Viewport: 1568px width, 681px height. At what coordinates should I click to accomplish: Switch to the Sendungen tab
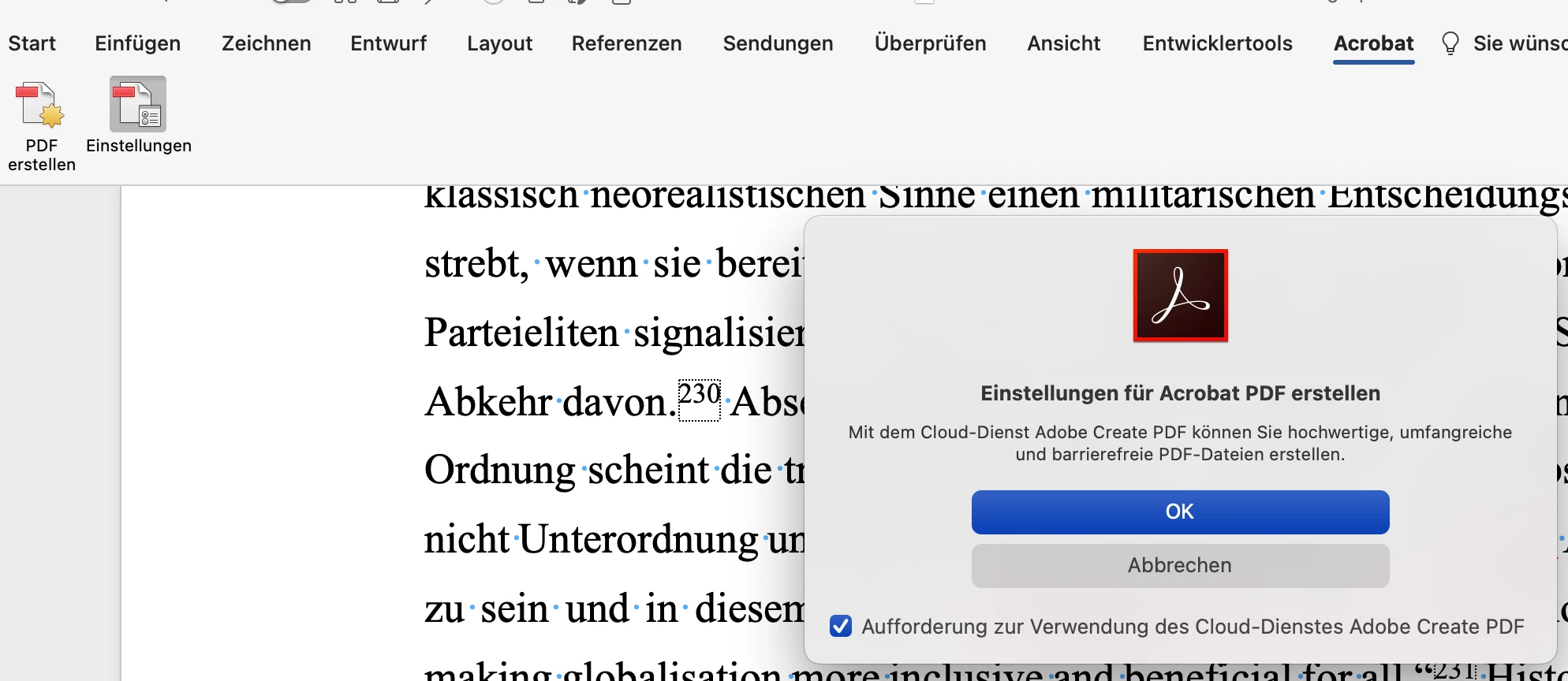pos(778,43)
